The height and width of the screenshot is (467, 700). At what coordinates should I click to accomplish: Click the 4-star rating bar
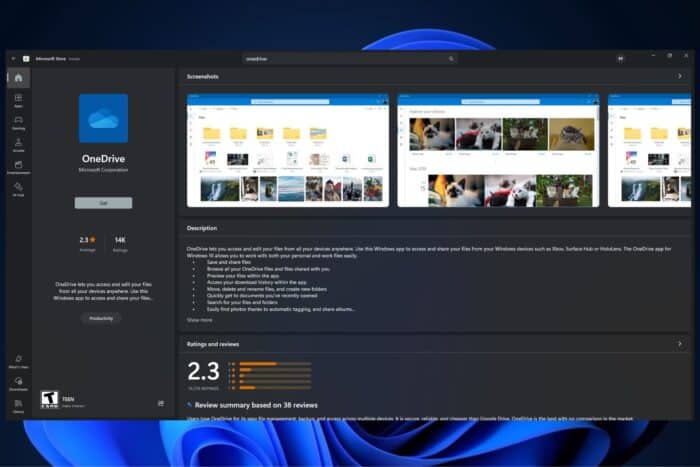[275, 370]
